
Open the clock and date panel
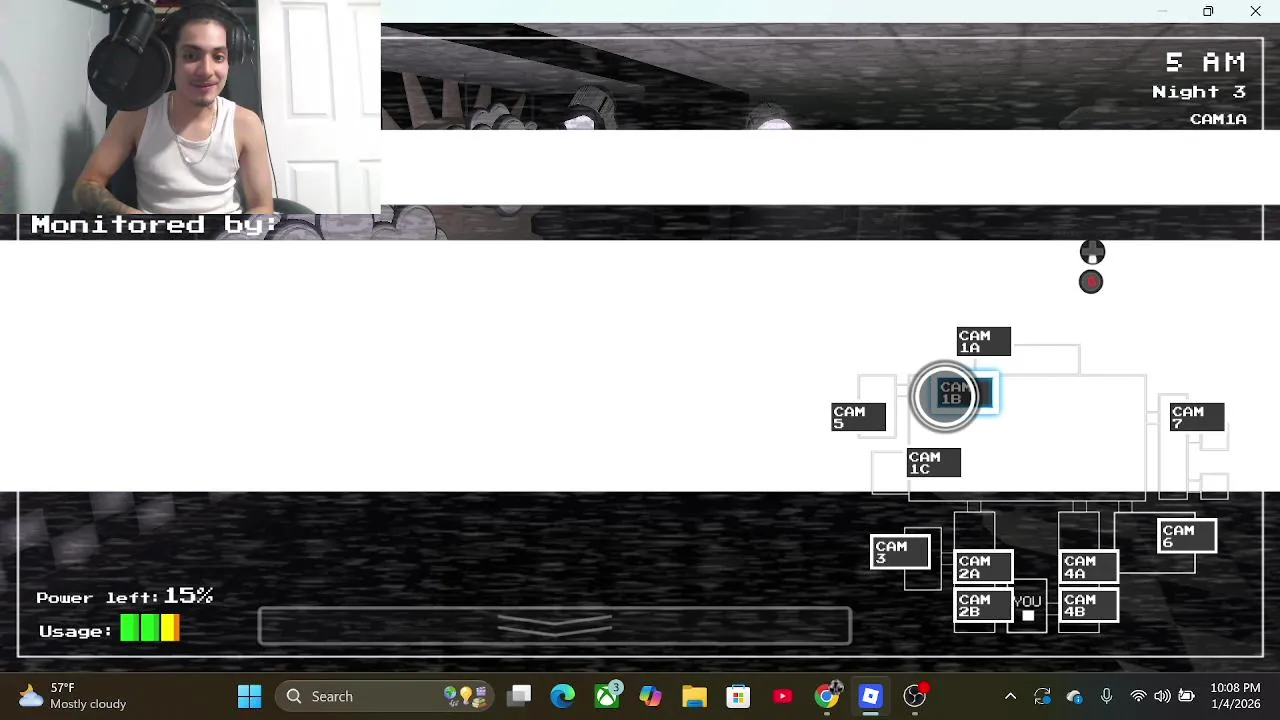[x=1235, y=696]
